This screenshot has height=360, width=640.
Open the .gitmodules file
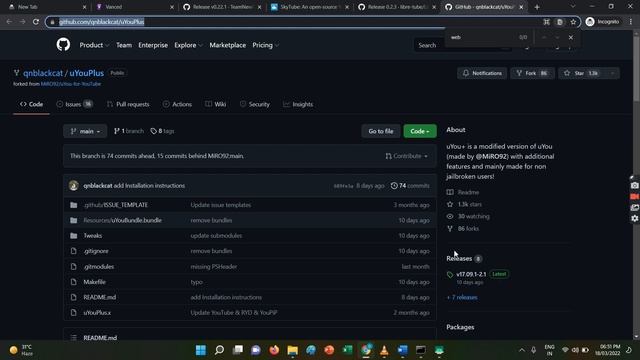[98, 267]
